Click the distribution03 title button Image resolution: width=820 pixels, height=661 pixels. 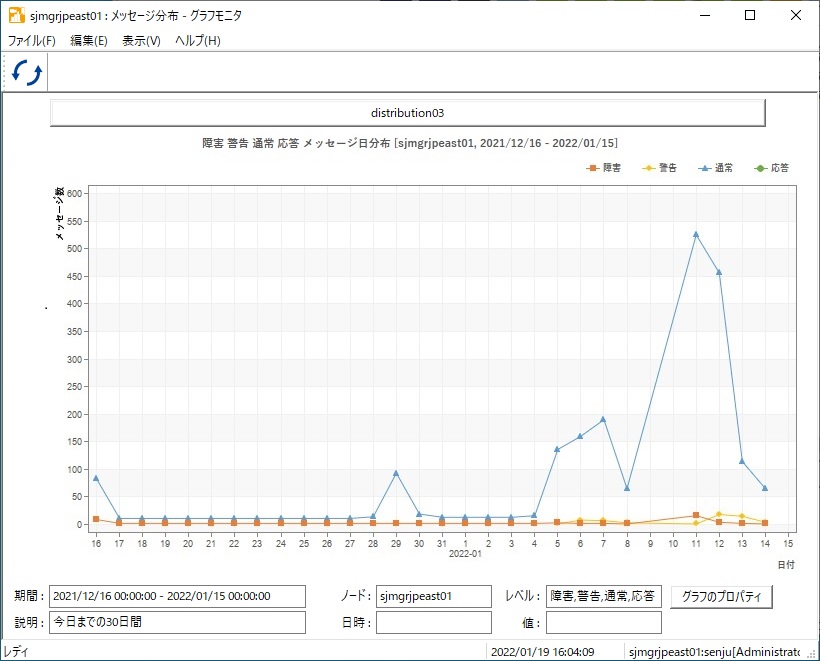click(407, 112)
